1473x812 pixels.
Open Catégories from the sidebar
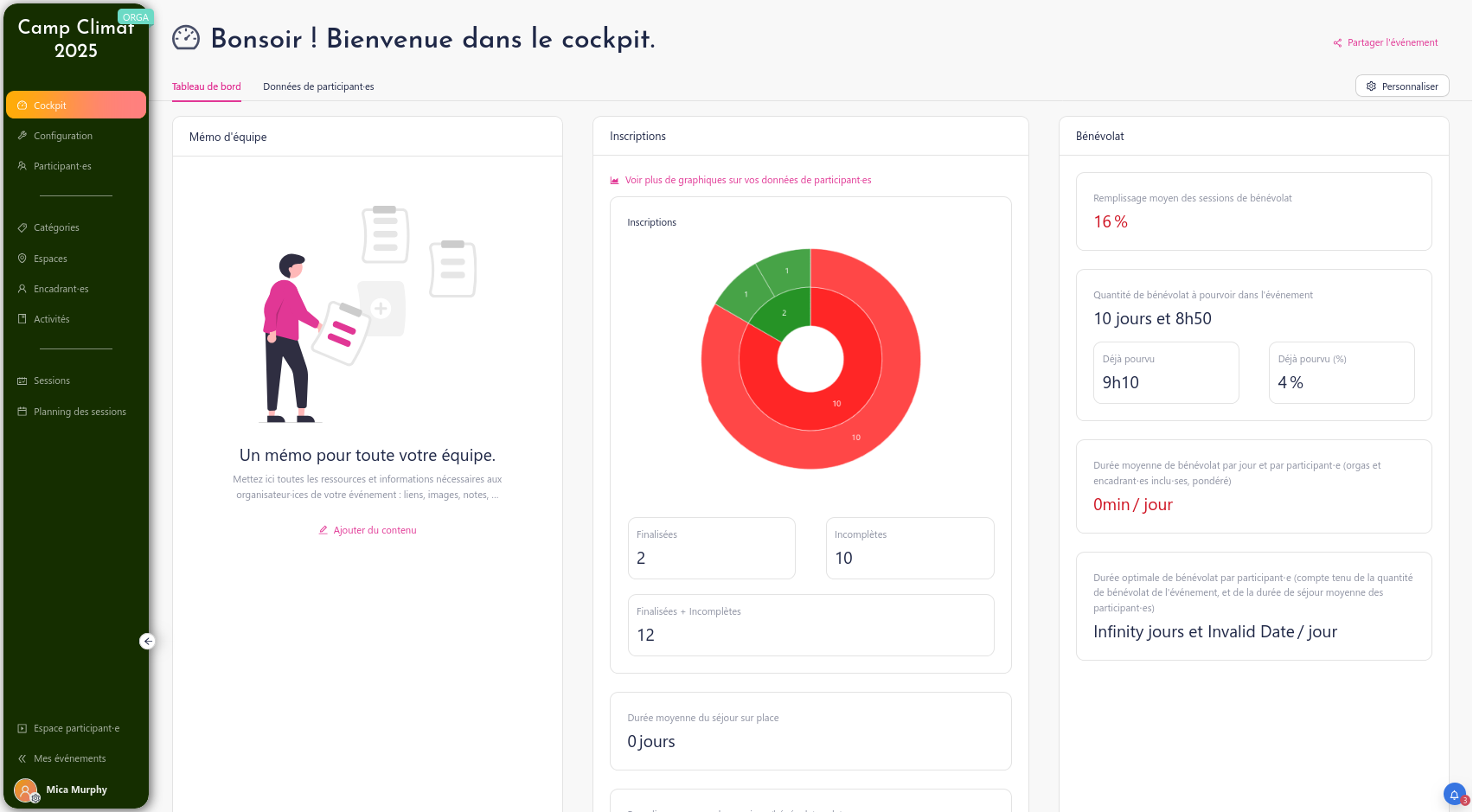click(56, 227)
